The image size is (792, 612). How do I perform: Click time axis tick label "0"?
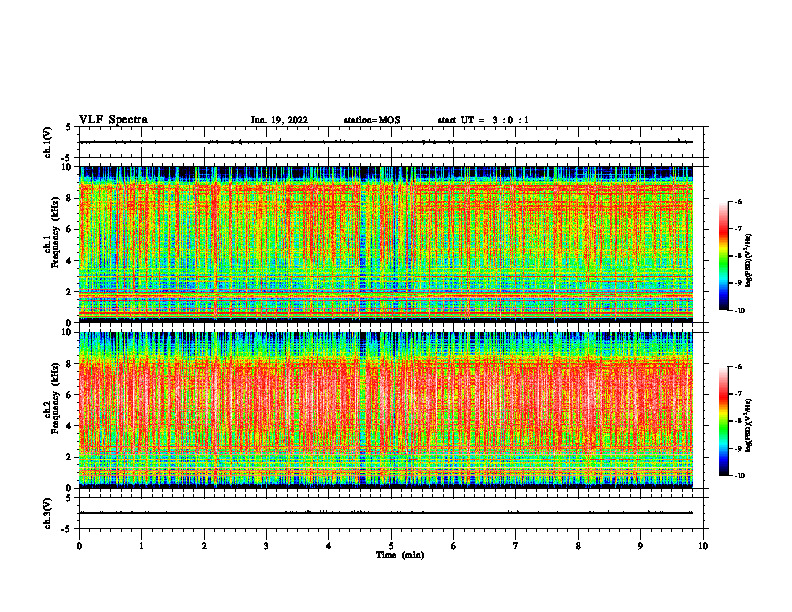[x=79, y=546]
